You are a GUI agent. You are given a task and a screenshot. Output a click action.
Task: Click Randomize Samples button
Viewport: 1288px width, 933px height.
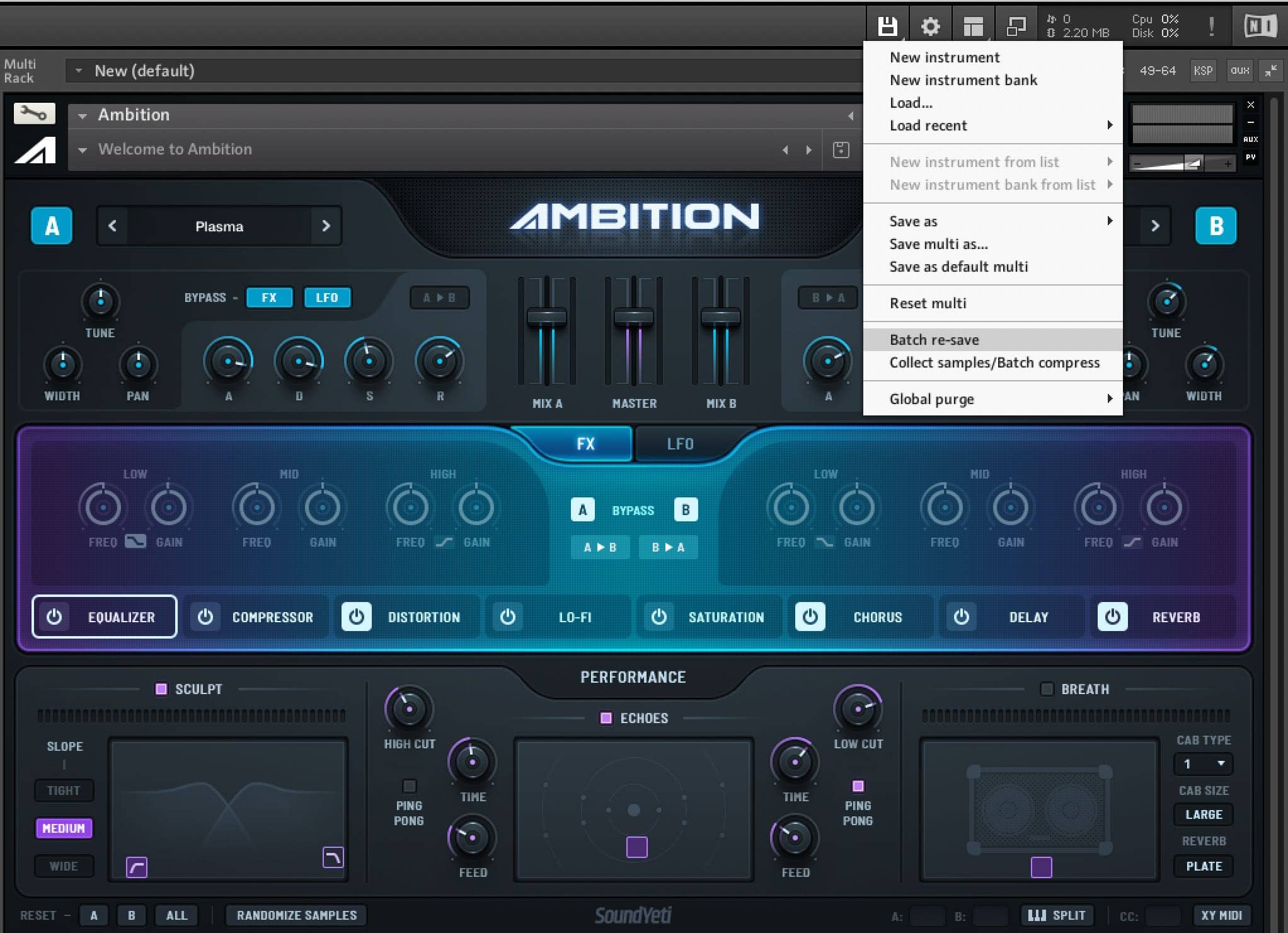[297, 915]
